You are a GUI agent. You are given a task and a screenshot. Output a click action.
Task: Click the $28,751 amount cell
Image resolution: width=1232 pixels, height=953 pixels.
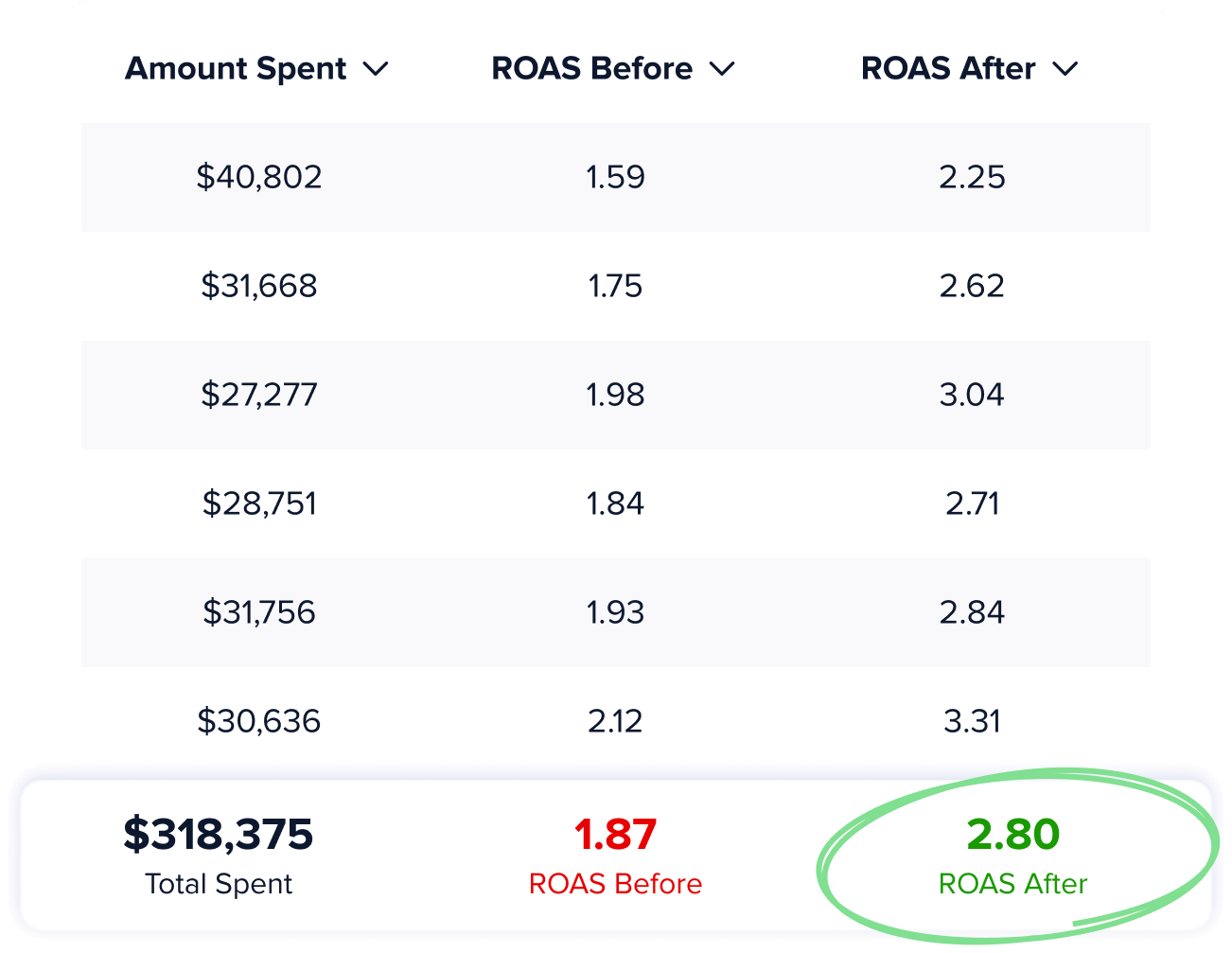259,503
